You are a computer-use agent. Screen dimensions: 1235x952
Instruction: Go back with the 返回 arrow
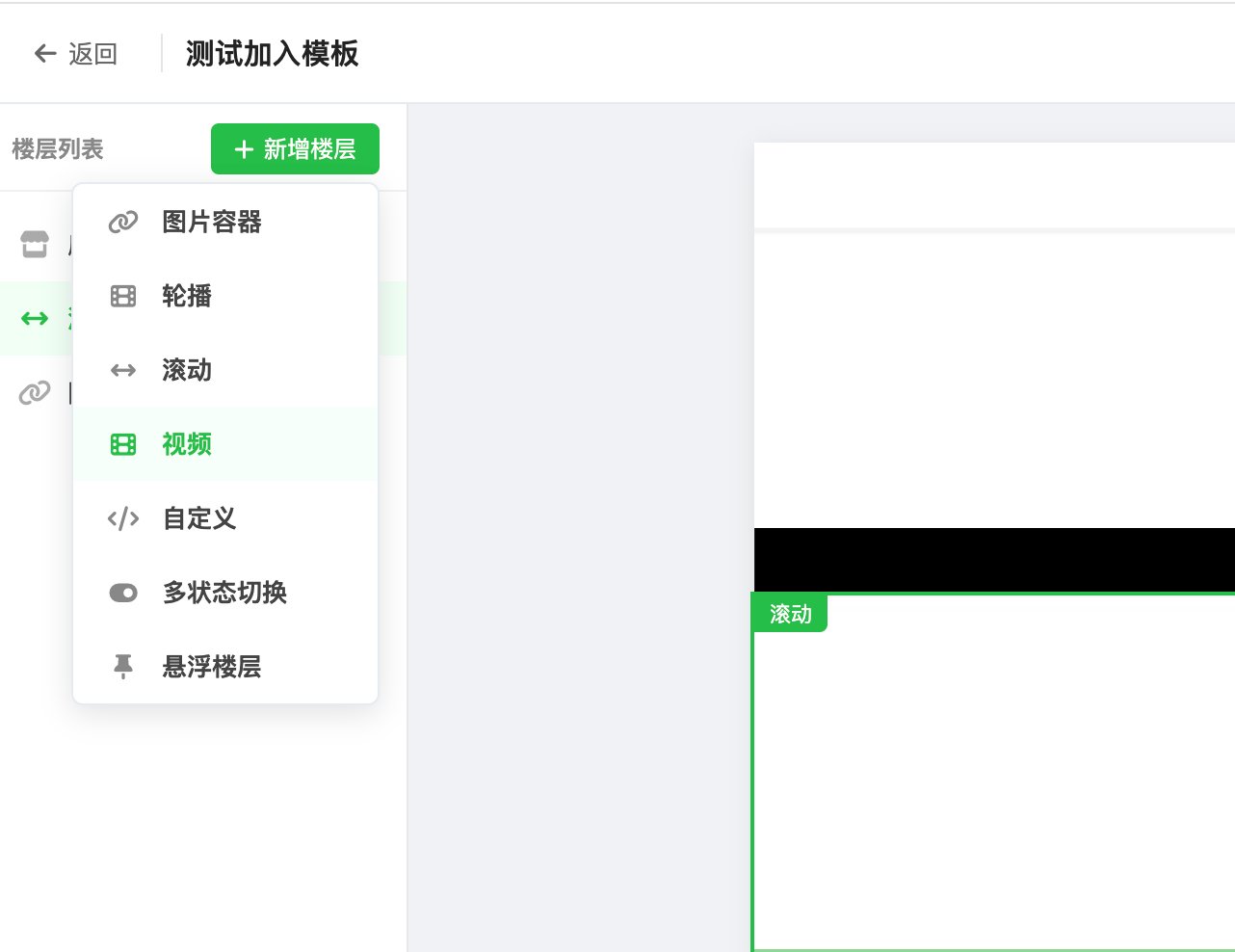pos(45,53)
